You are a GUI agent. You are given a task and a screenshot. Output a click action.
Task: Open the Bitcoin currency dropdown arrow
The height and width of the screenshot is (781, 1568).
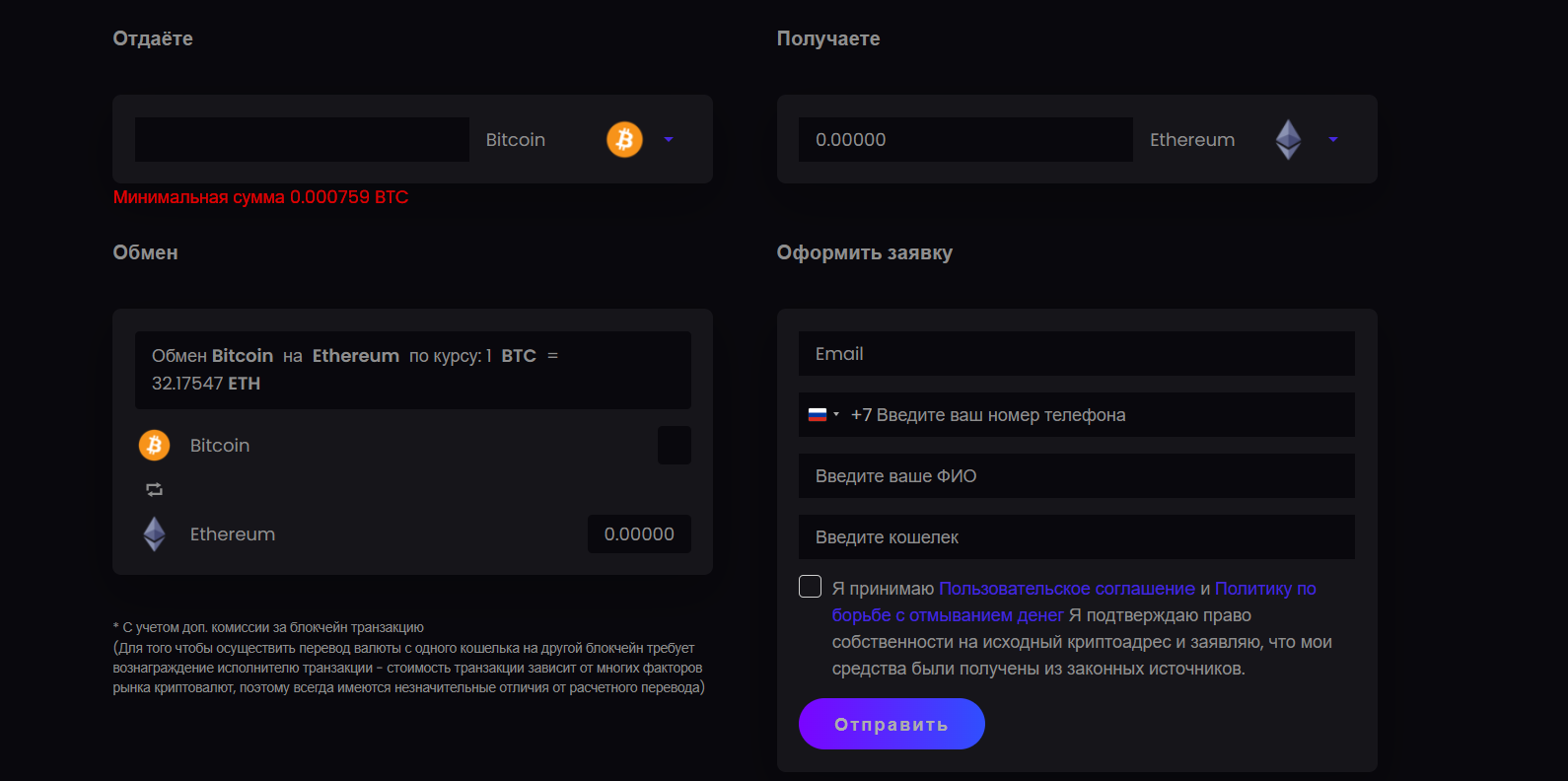point(669,140)
